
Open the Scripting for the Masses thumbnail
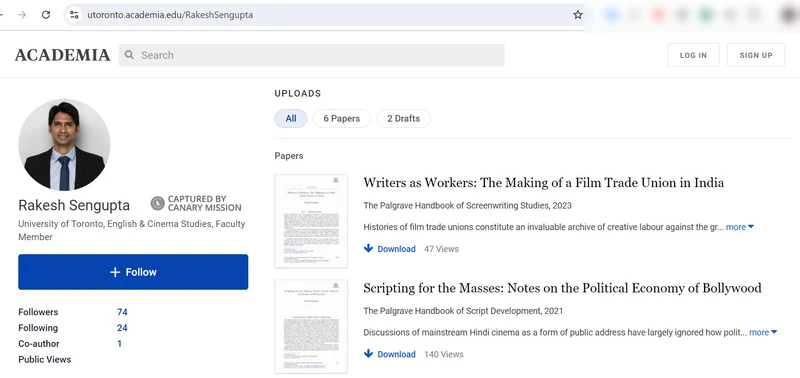pyautogui.click(x=311, y=326)
